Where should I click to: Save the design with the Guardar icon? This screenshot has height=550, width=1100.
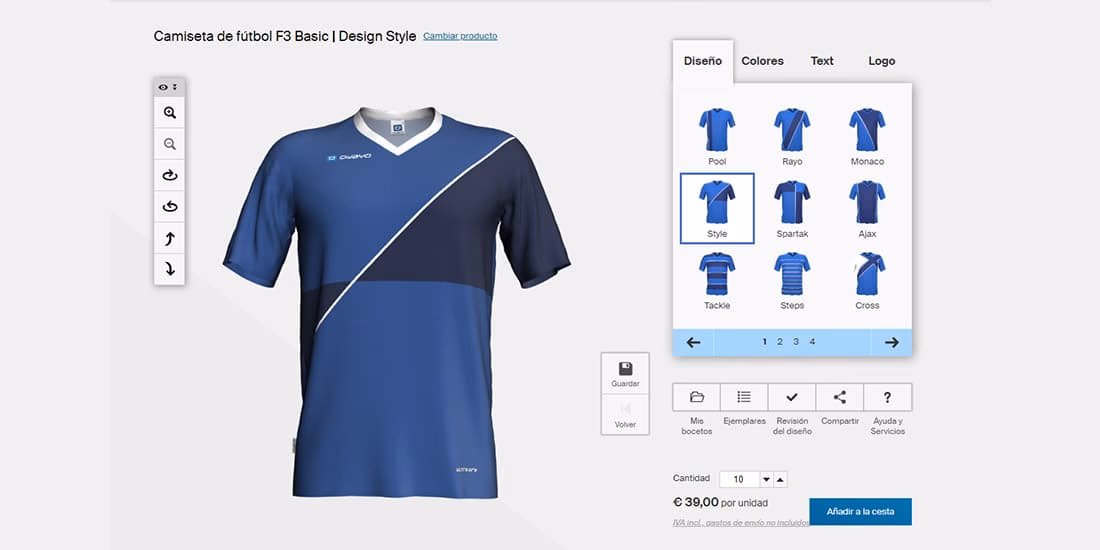(625, 369)
